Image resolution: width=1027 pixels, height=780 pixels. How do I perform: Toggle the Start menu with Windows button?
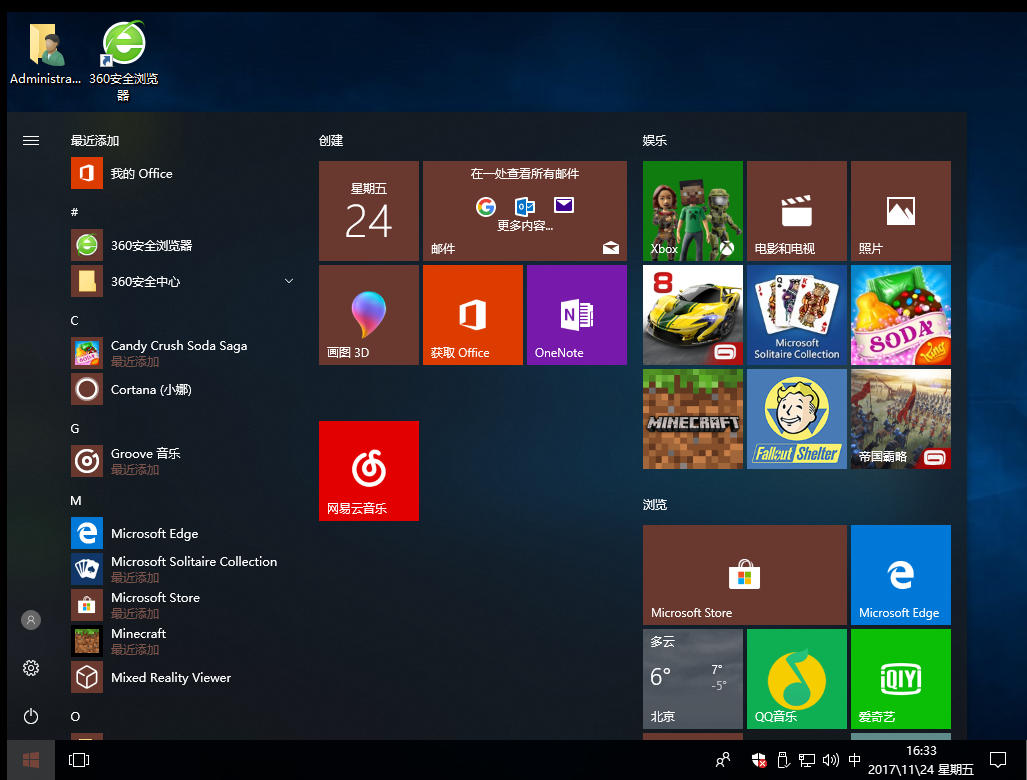coord(31,760)
